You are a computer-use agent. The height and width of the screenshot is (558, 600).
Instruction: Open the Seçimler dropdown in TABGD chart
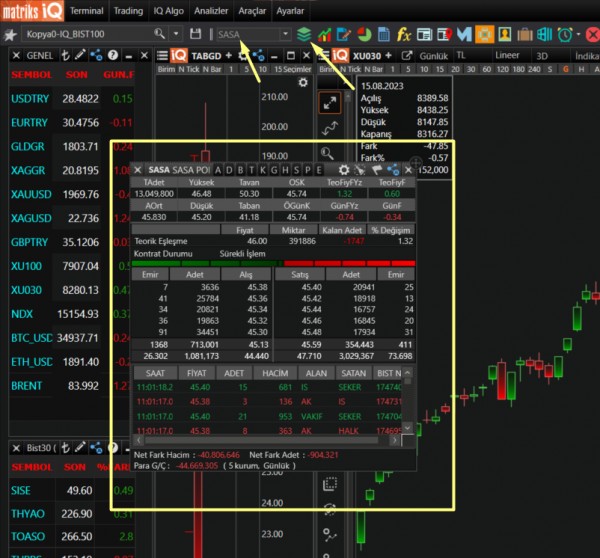pyautogui.click(x=297, y=69)
